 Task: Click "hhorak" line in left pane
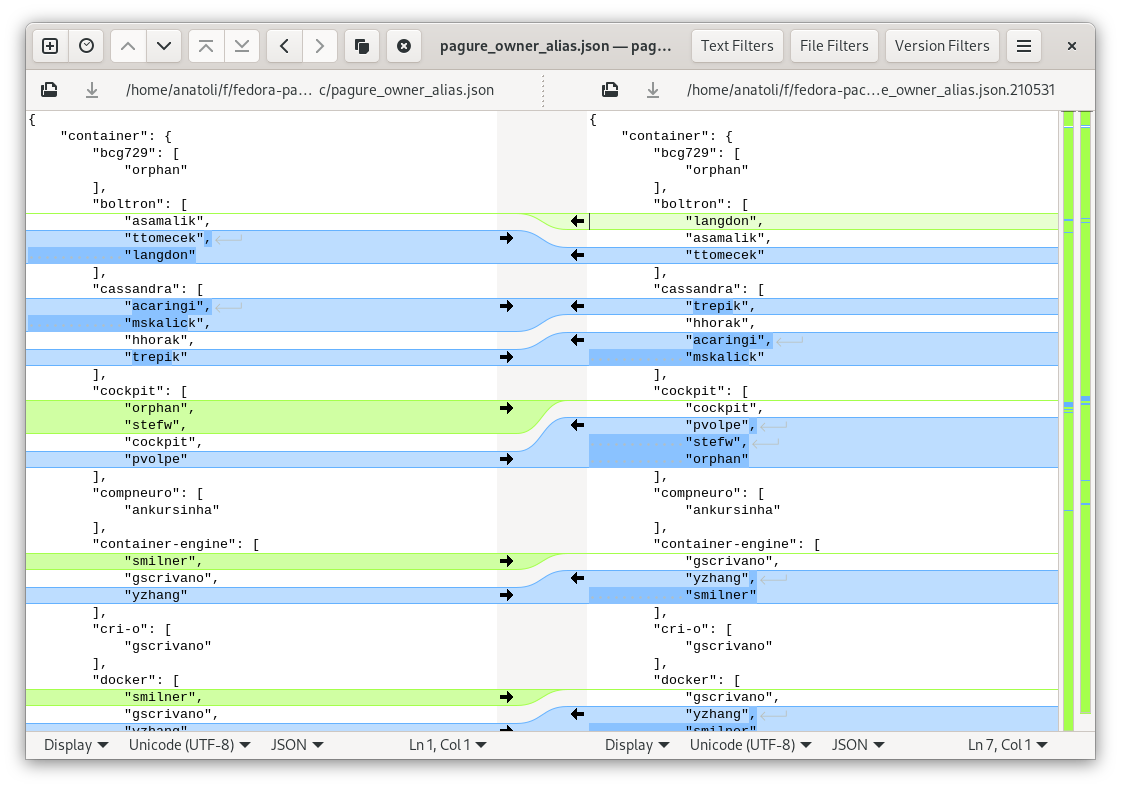[159, 340]
